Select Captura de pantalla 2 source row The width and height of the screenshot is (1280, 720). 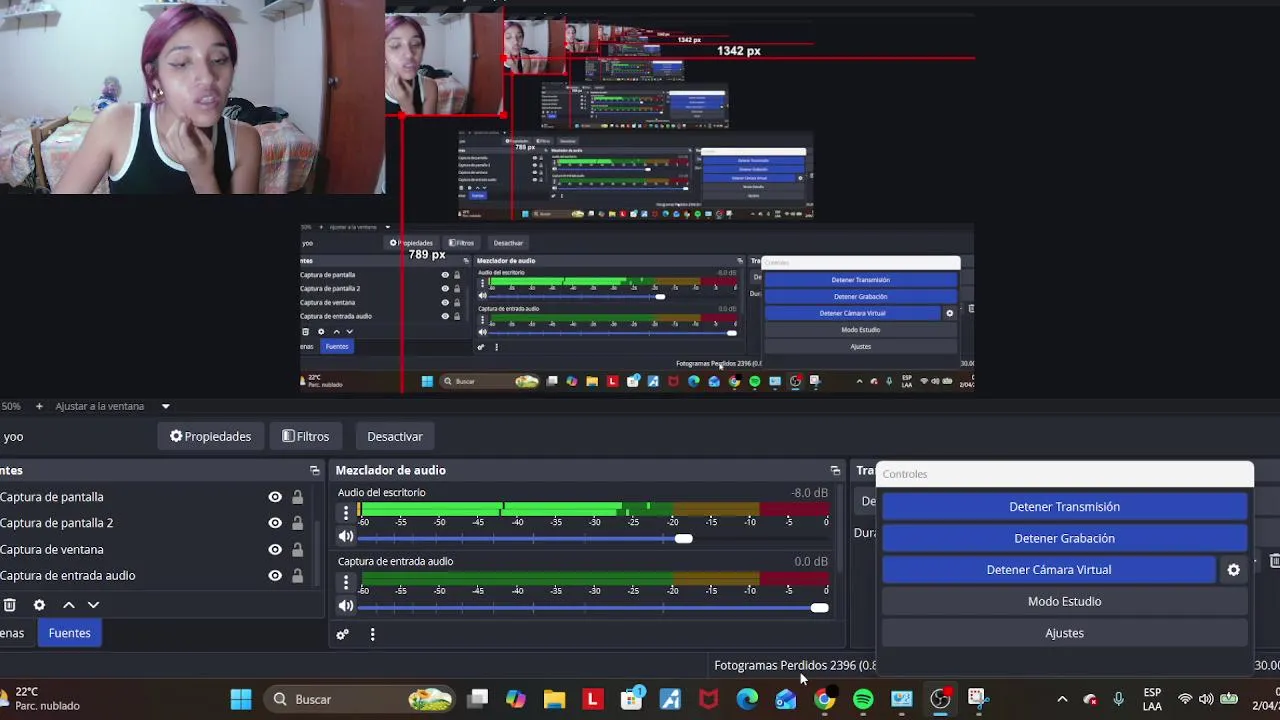155,523
